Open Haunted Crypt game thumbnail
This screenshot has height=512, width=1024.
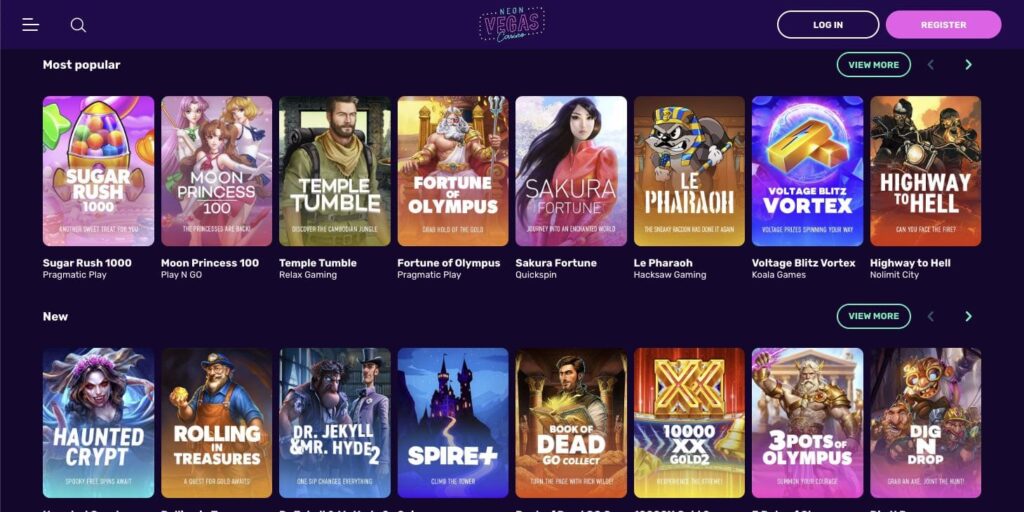pyautogui.click(x=99, y=423)
